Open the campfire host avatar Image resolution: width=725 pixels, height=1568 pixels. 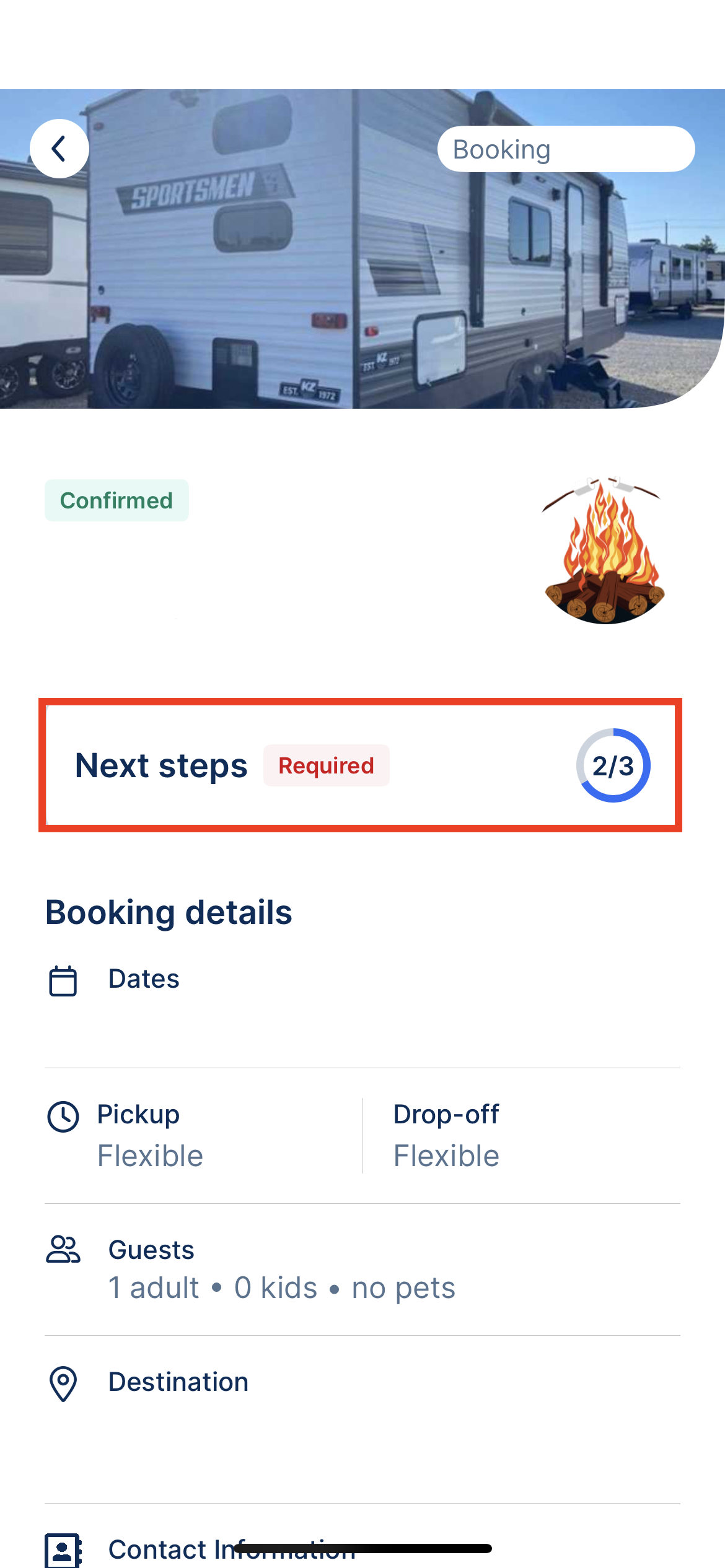coord(604,551)
